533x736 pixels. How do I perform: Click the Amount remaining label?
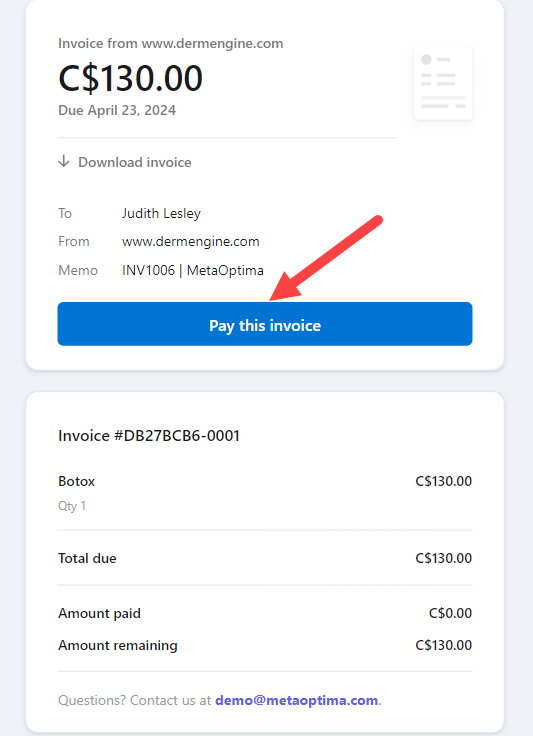(x=118, y=645)
